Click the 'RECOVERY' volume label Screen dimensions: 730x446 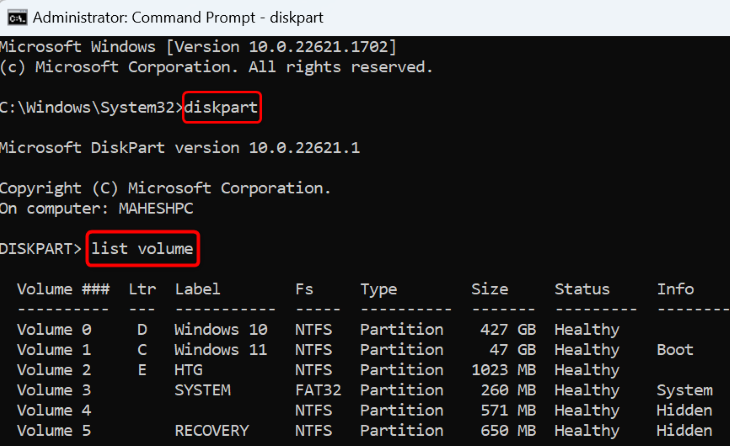pos(211,431)
